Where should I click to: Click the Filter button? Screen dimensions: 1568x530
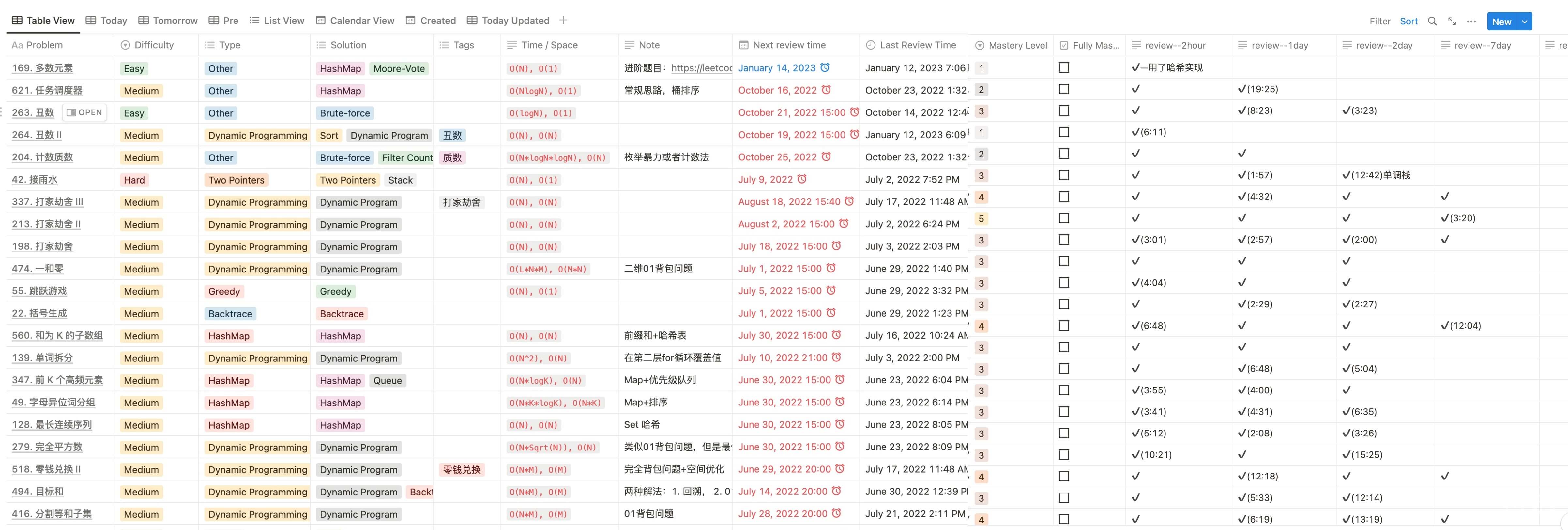(1380, 21)
